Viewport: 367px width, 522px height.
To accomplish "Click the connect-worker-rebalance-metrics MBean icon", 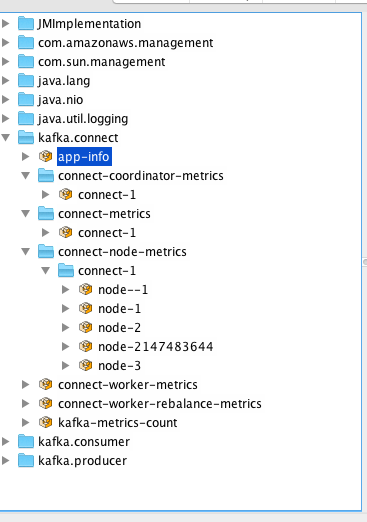I will click(x=46, y=403).
